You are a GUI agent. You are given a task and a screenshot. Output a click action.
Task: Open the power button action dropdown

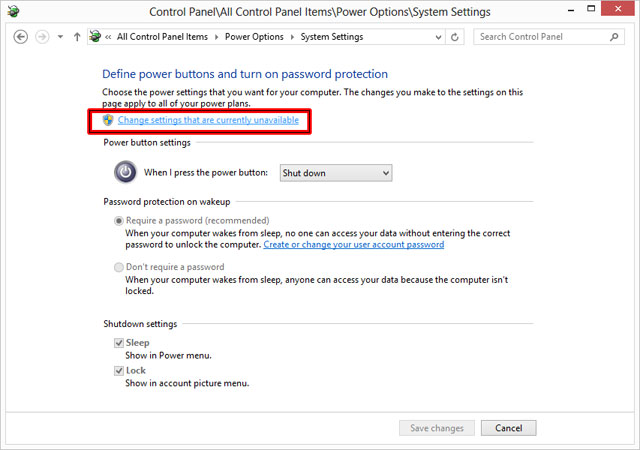click(x=335, y=173)
